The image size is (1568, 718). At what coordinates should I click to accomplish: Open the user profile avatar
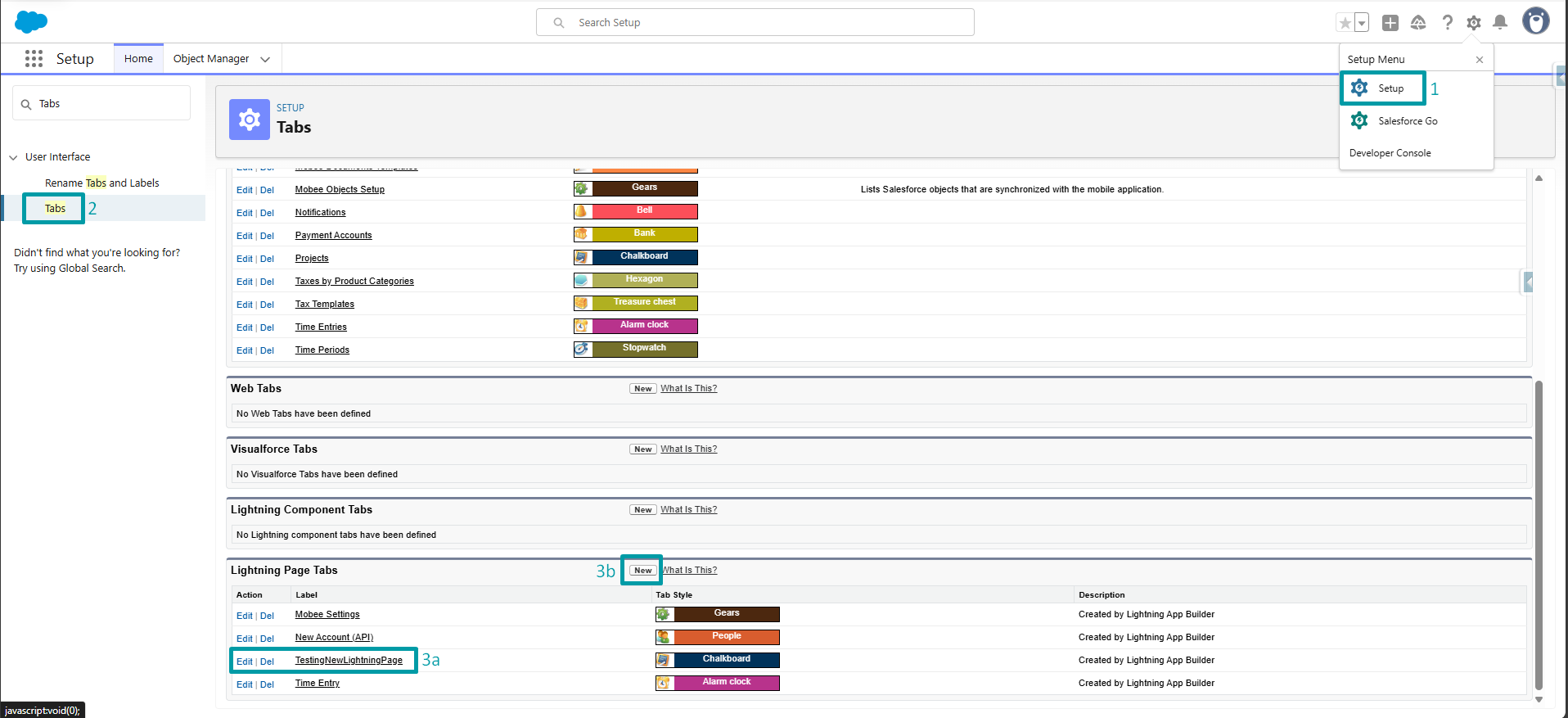pos(1535,21)
